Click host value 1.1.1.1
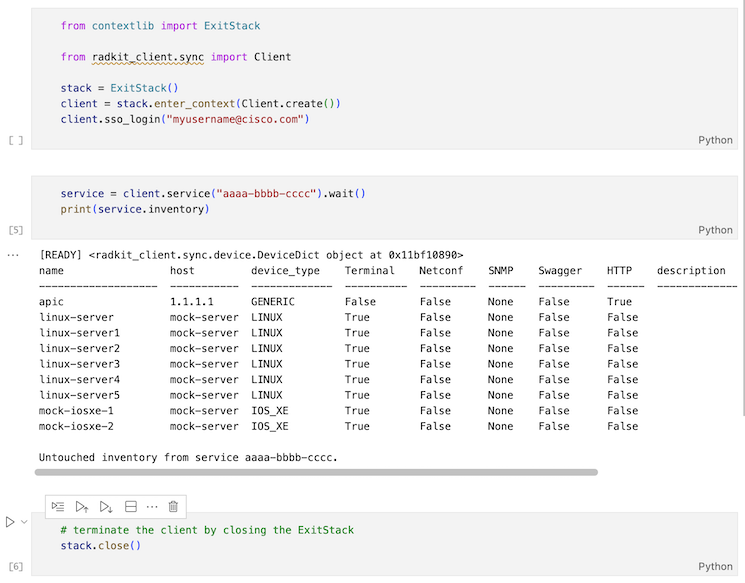The image size is (745, 583). (x=192, y=302)
